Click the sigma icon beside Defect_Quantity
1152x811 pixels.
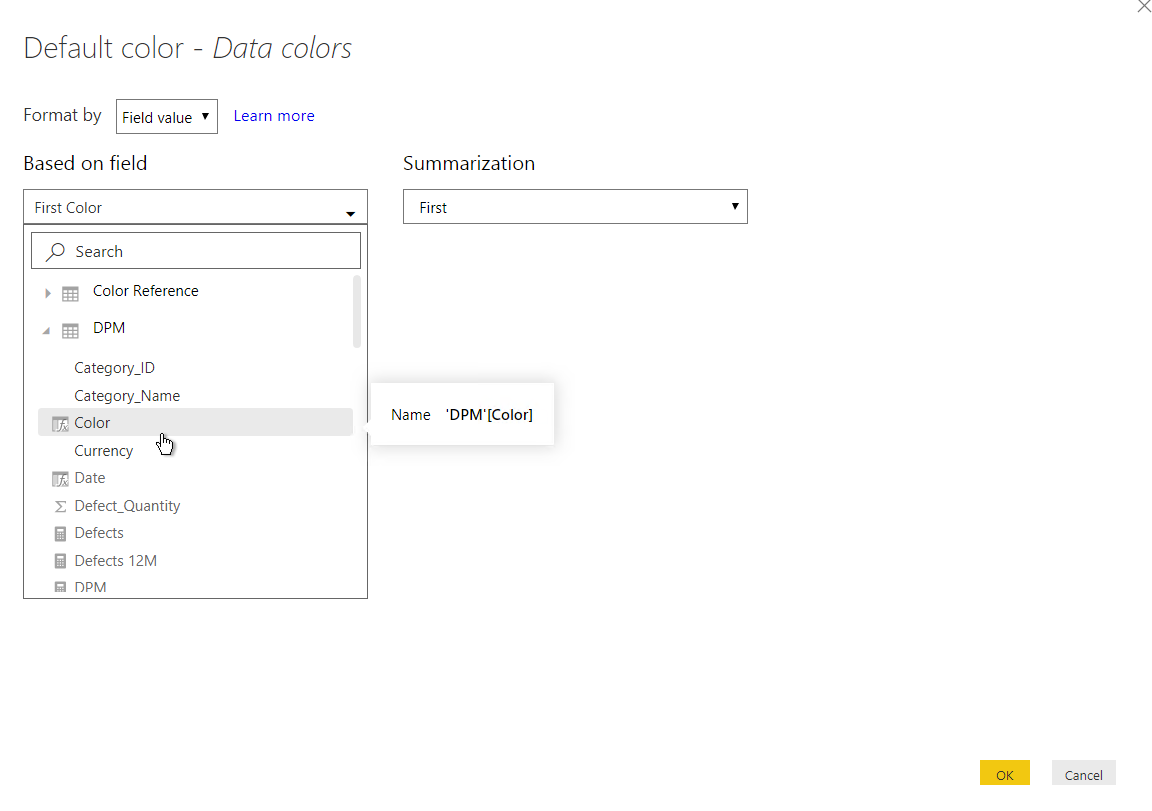60,506
